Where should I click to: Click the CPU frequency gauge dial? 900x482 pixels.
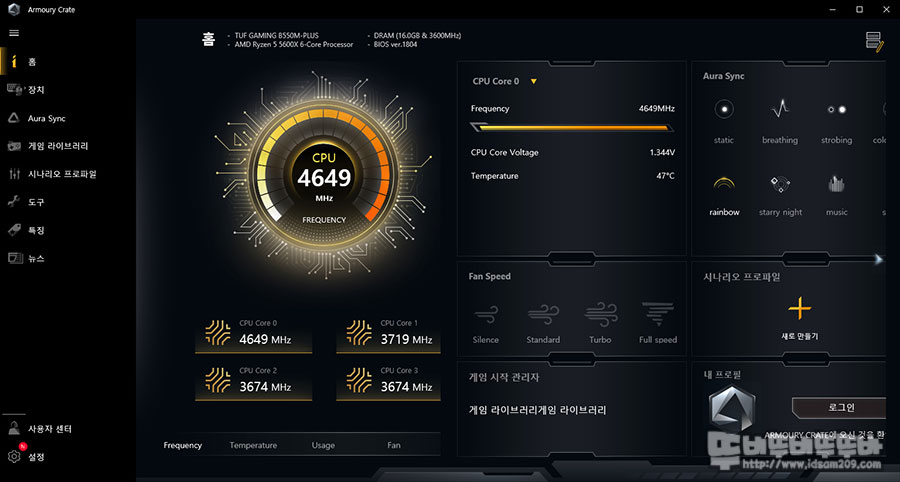[x=324, y=174]
